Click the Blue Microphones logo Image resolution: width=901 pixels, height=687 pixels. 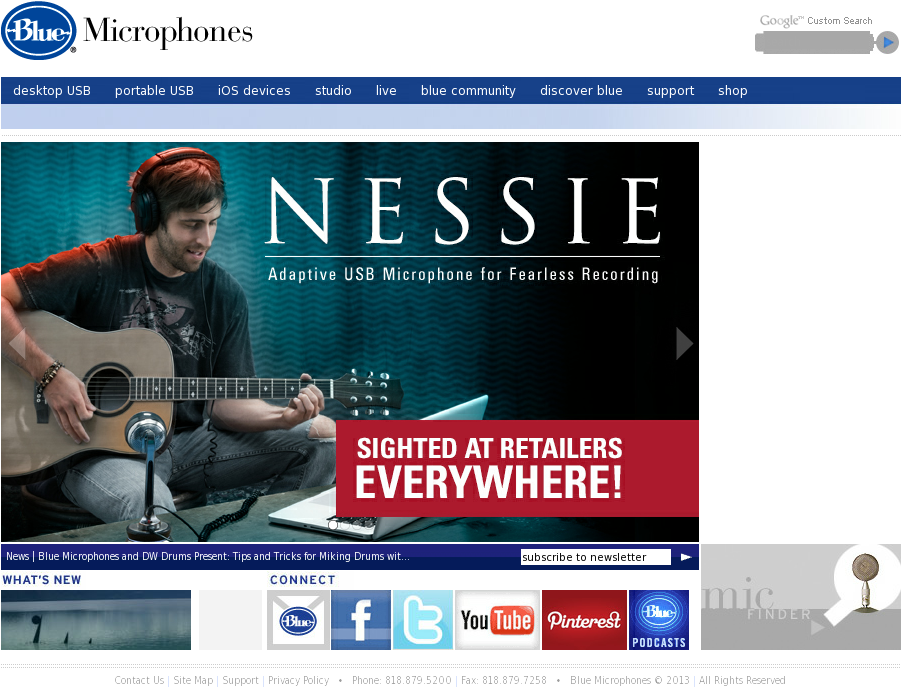[127, 31]
